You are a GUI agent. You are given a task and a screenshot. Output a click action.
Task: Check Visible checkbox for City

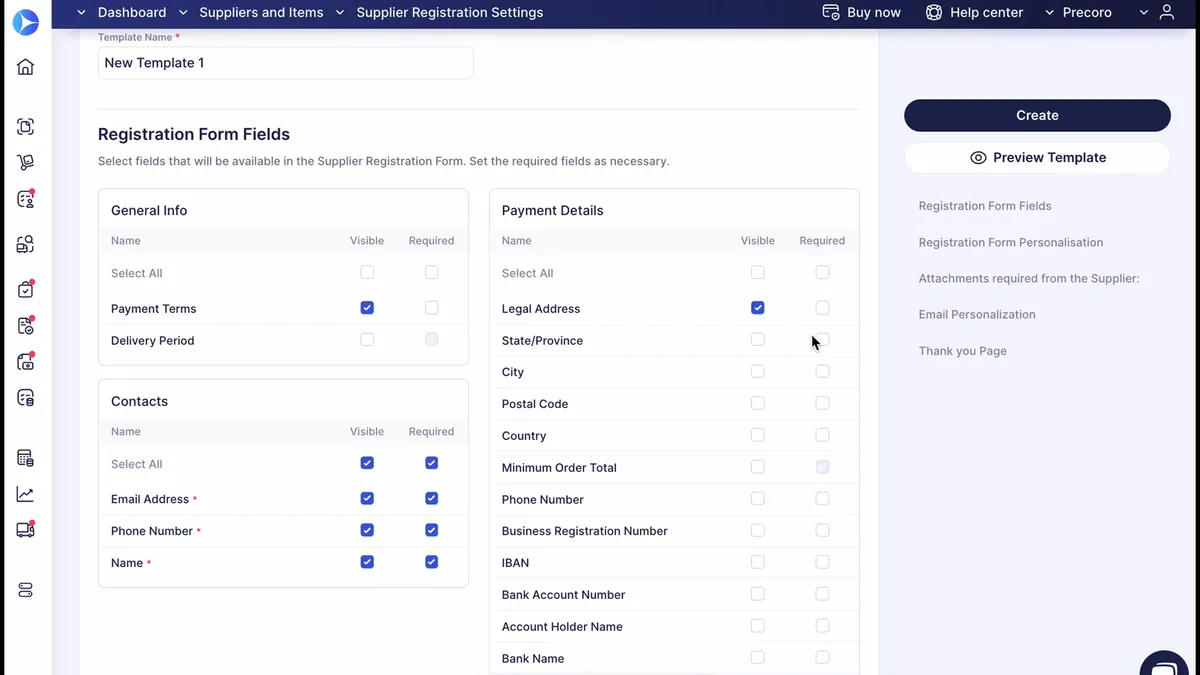point(757,371)
